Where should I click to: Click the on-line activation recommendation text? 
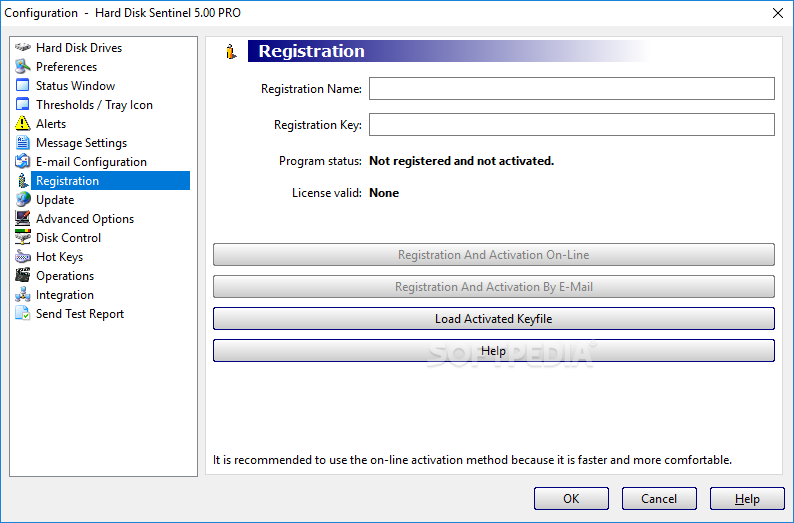(472, 460)
